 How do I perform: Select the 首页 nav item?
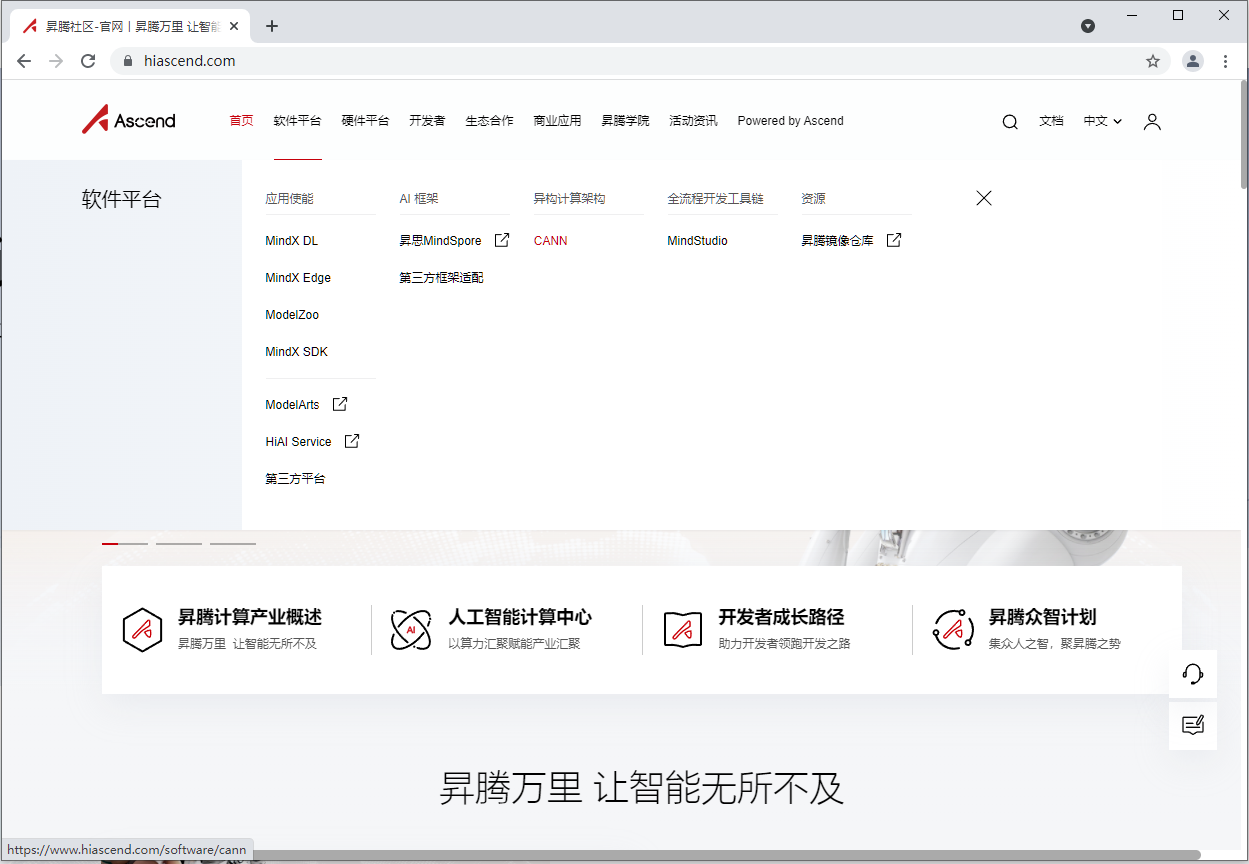click(241, 121)
